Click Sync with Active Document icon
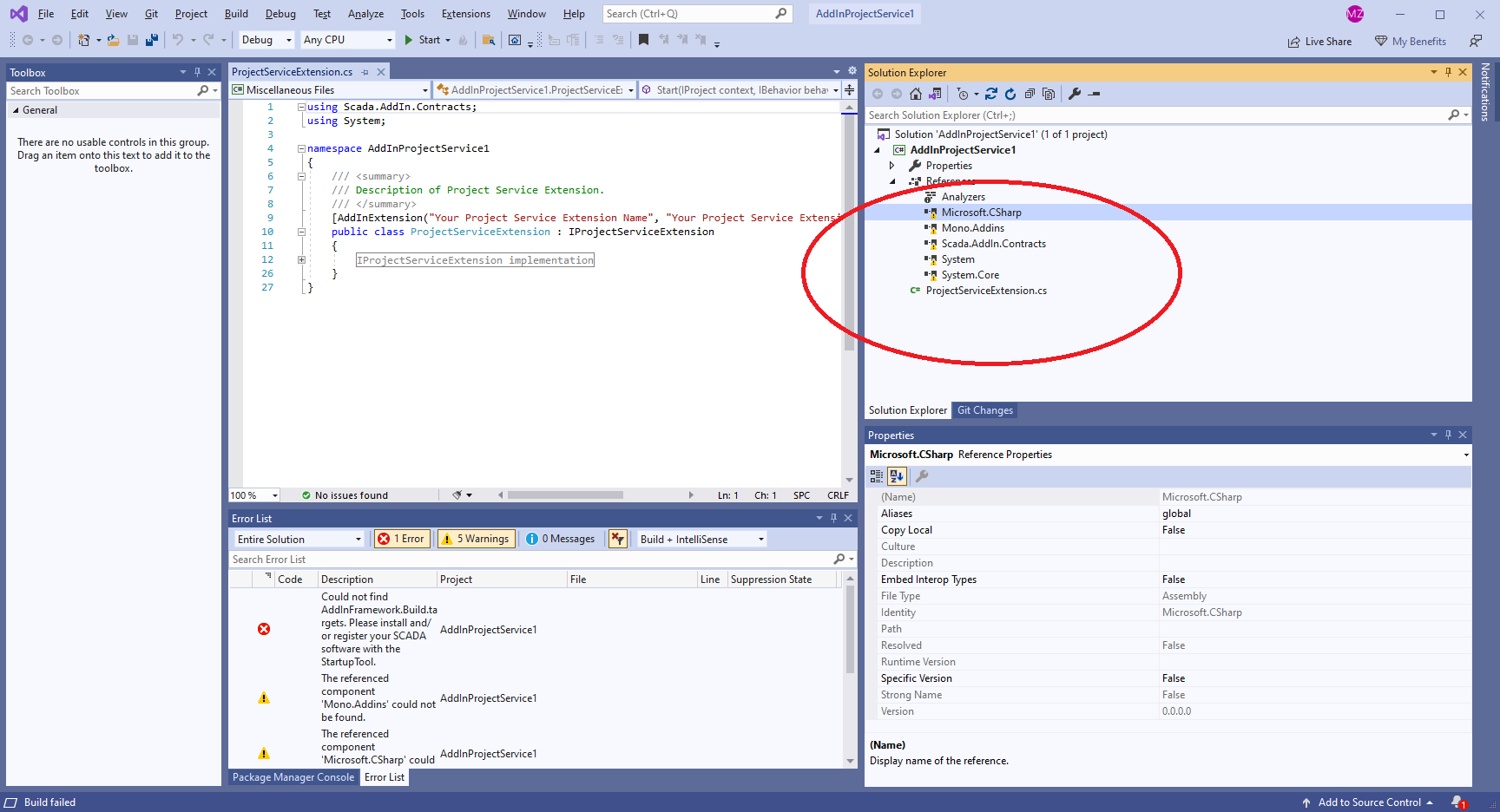Screen dimensions: 1500x812 click(x=991, y=94)
